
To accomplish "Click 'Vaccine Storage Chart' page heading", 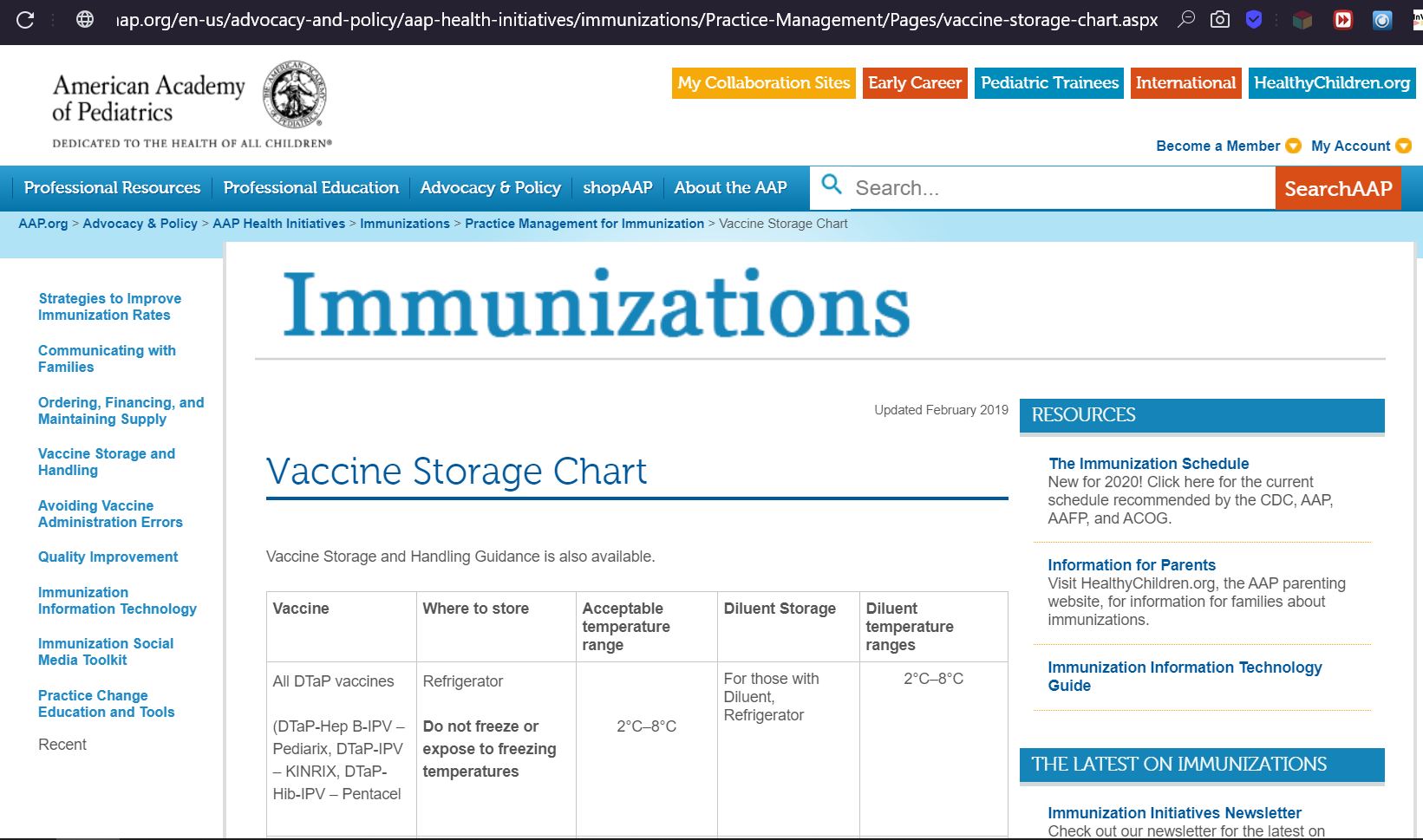I will click(456, 472).
